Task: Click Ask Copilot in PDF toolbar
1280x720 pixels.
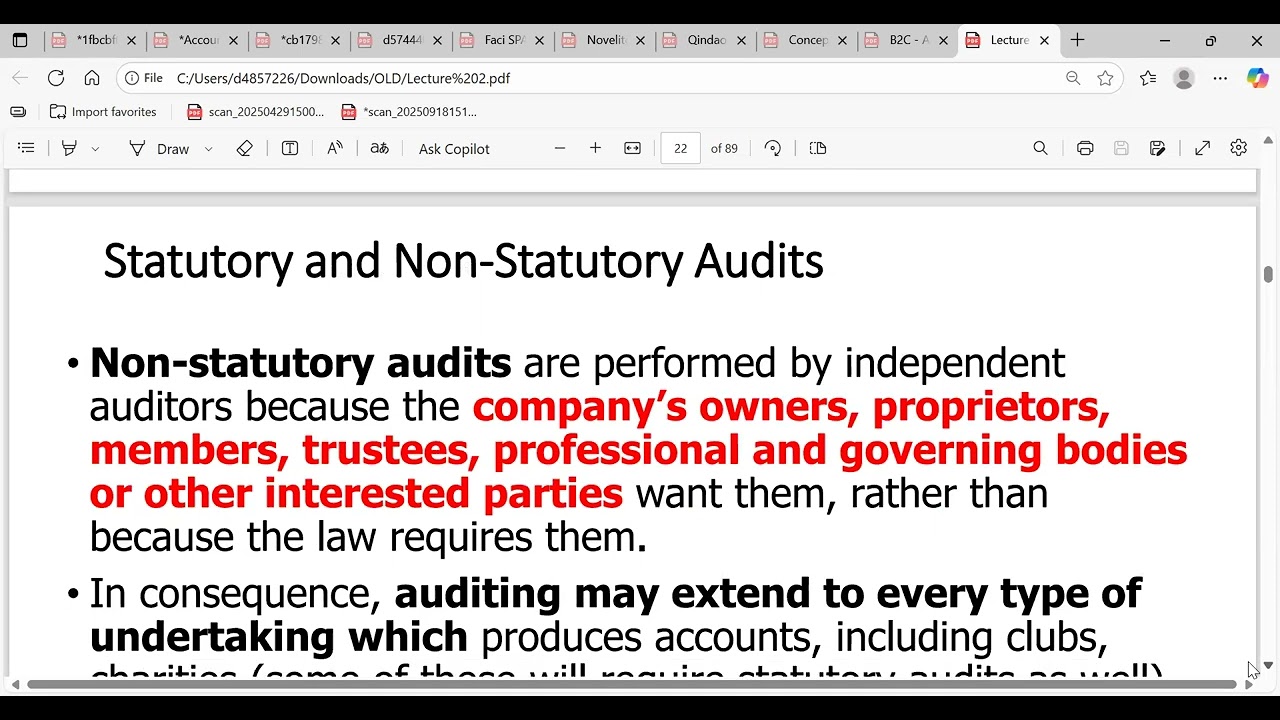Action: [454, 149]
